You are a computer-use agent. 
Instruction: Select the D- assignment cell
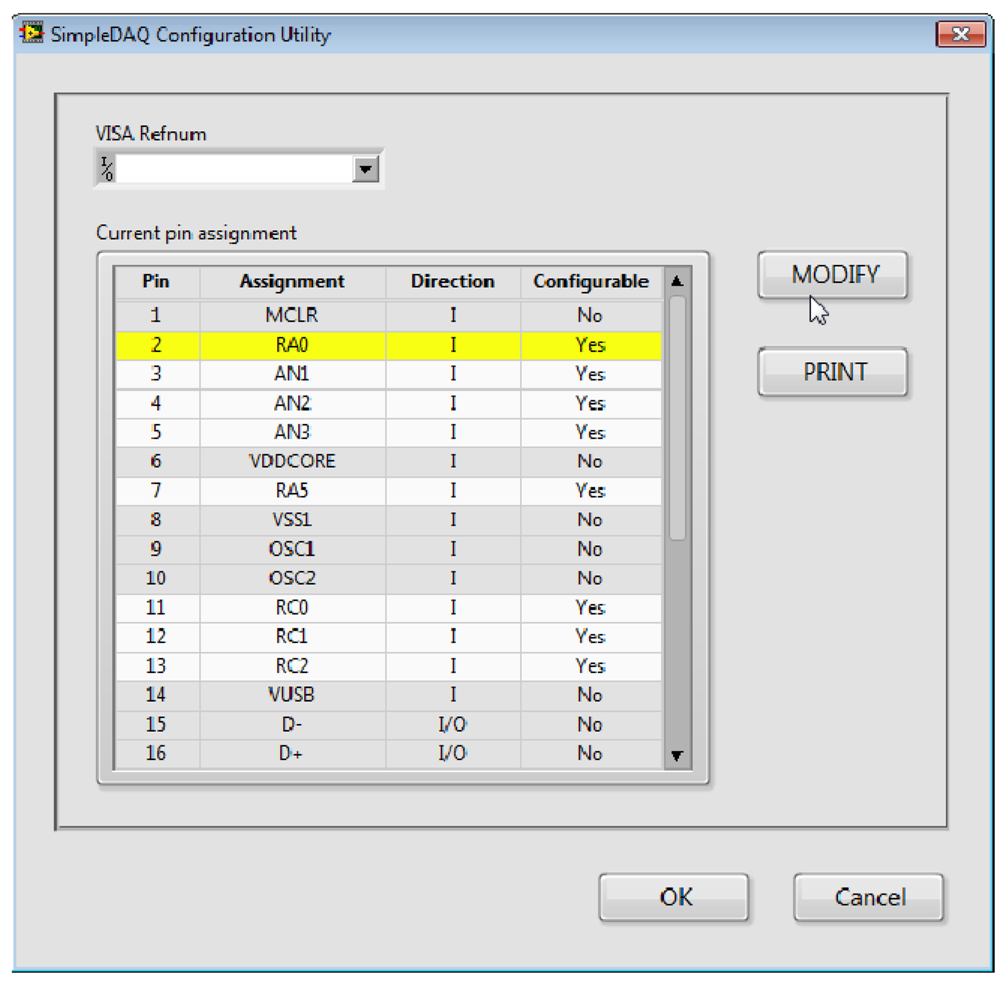point(293,724)
